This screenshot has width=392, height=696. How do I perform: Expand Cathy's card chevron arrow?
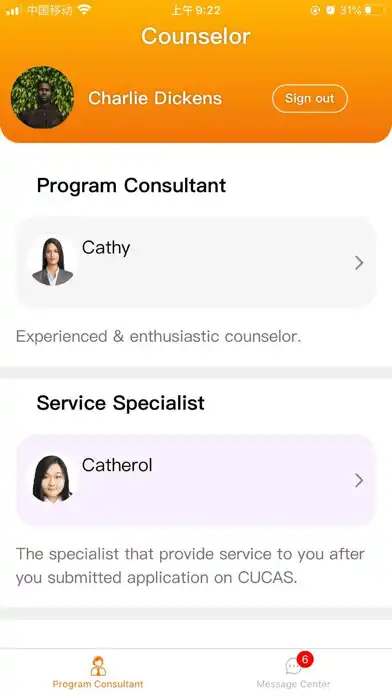[x=359, y=263]
